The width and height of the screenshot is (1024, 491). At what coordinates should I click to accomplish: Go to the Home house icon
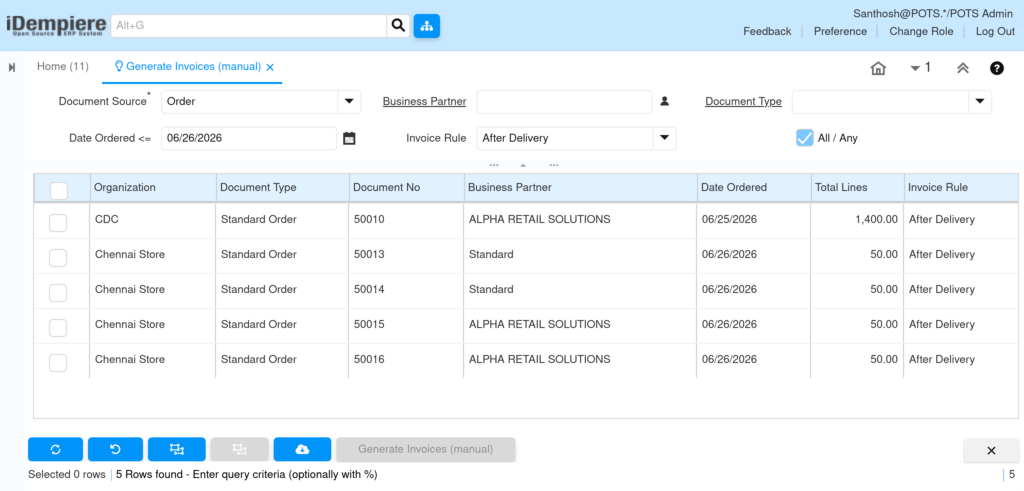pos(878,68)
